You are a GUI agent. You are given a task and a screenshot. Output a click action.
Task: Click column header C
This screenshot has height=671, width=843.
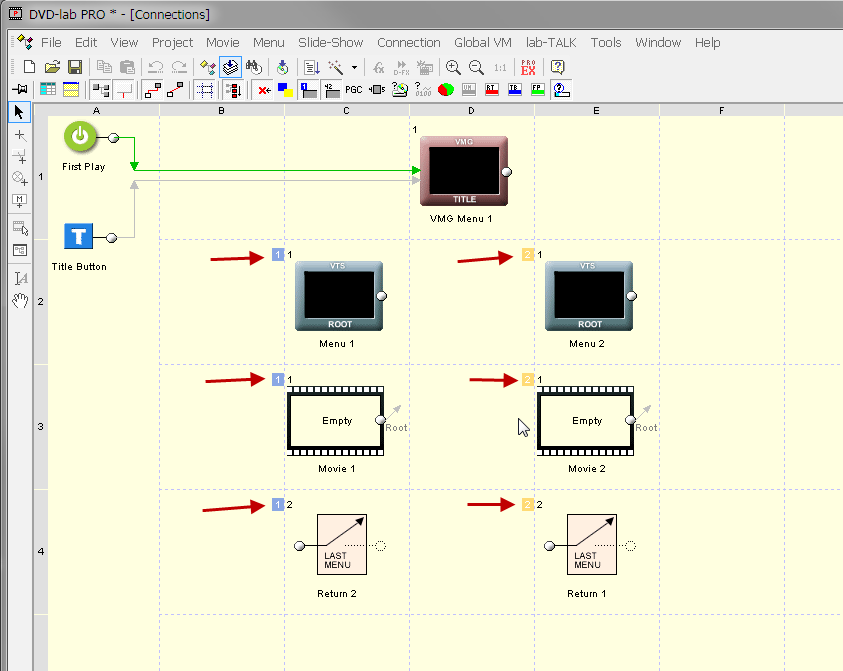pos(346,110)
